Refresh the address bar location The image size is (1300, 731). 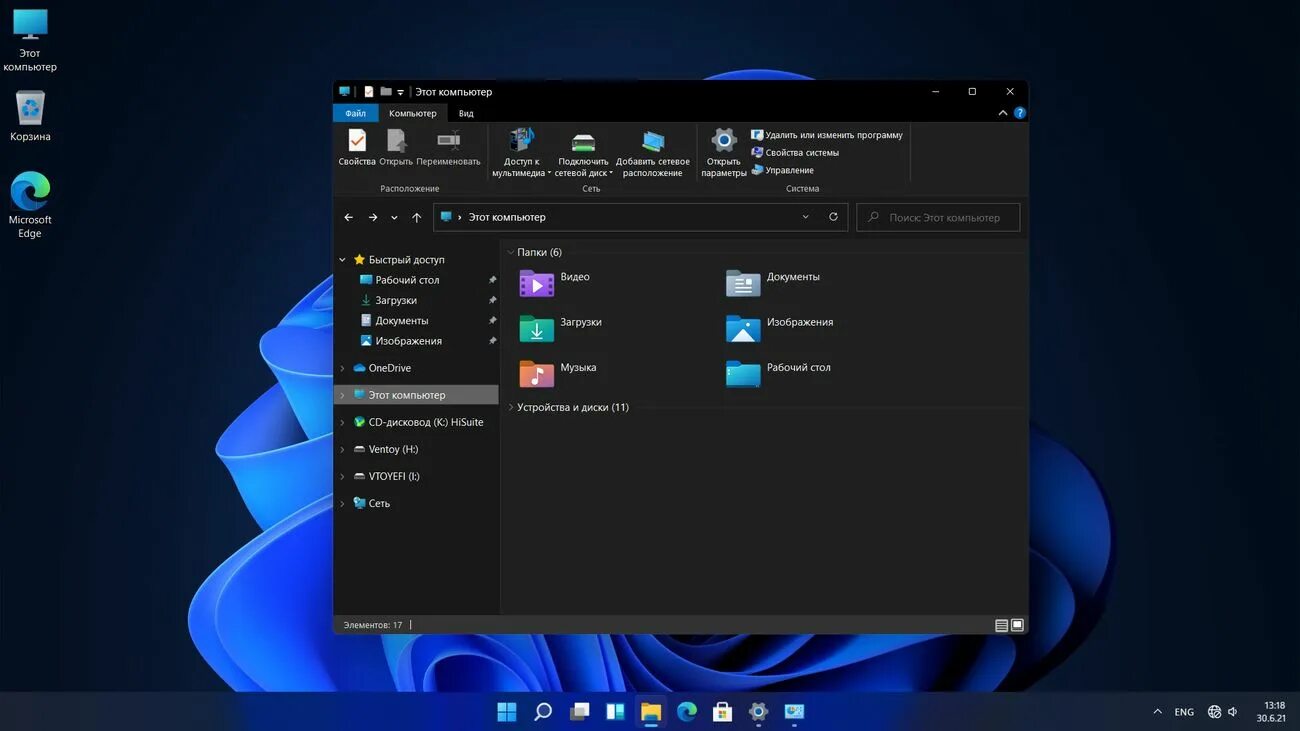[x=833, y=217]
